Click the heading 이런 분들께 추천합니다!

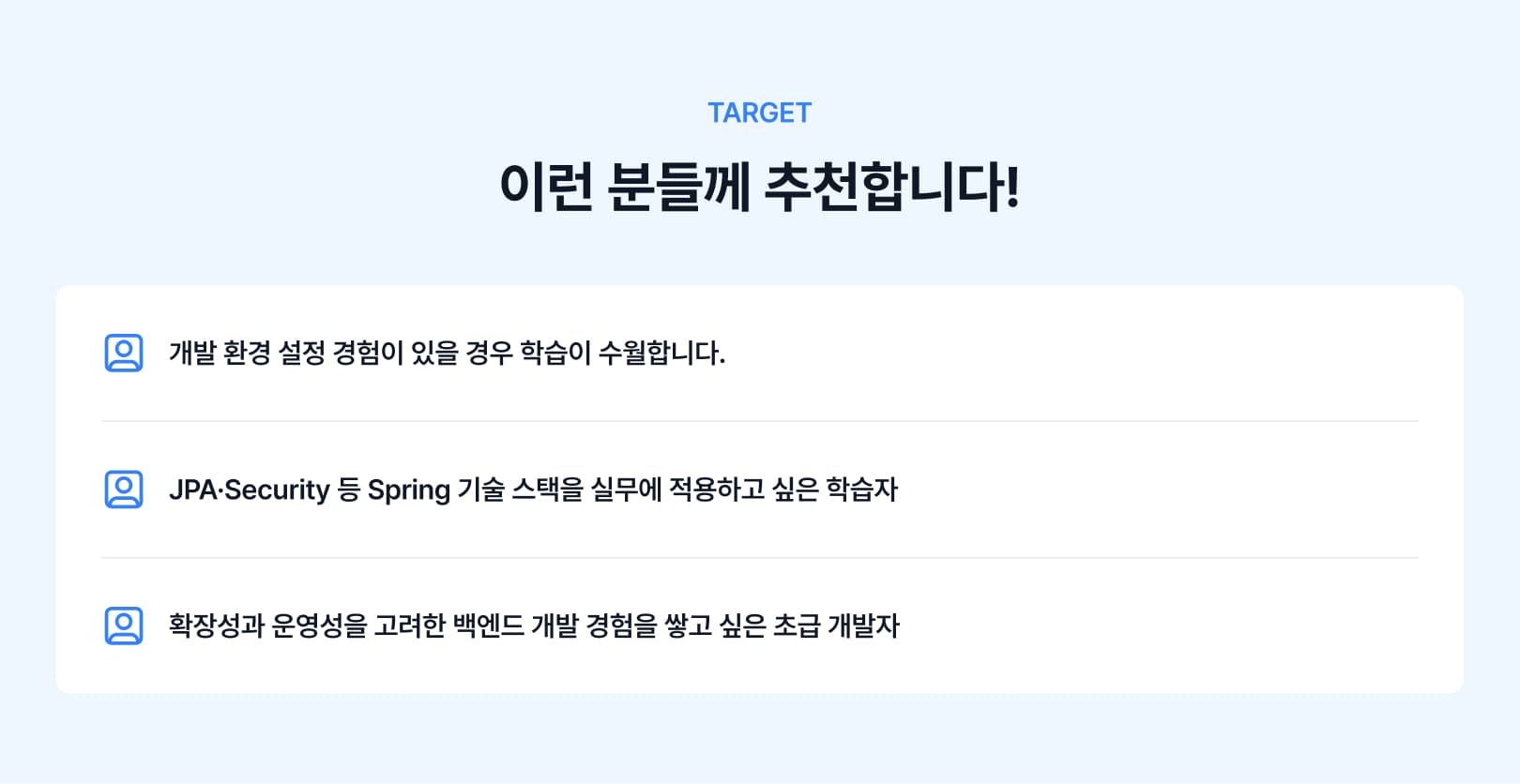pos(759,187)
